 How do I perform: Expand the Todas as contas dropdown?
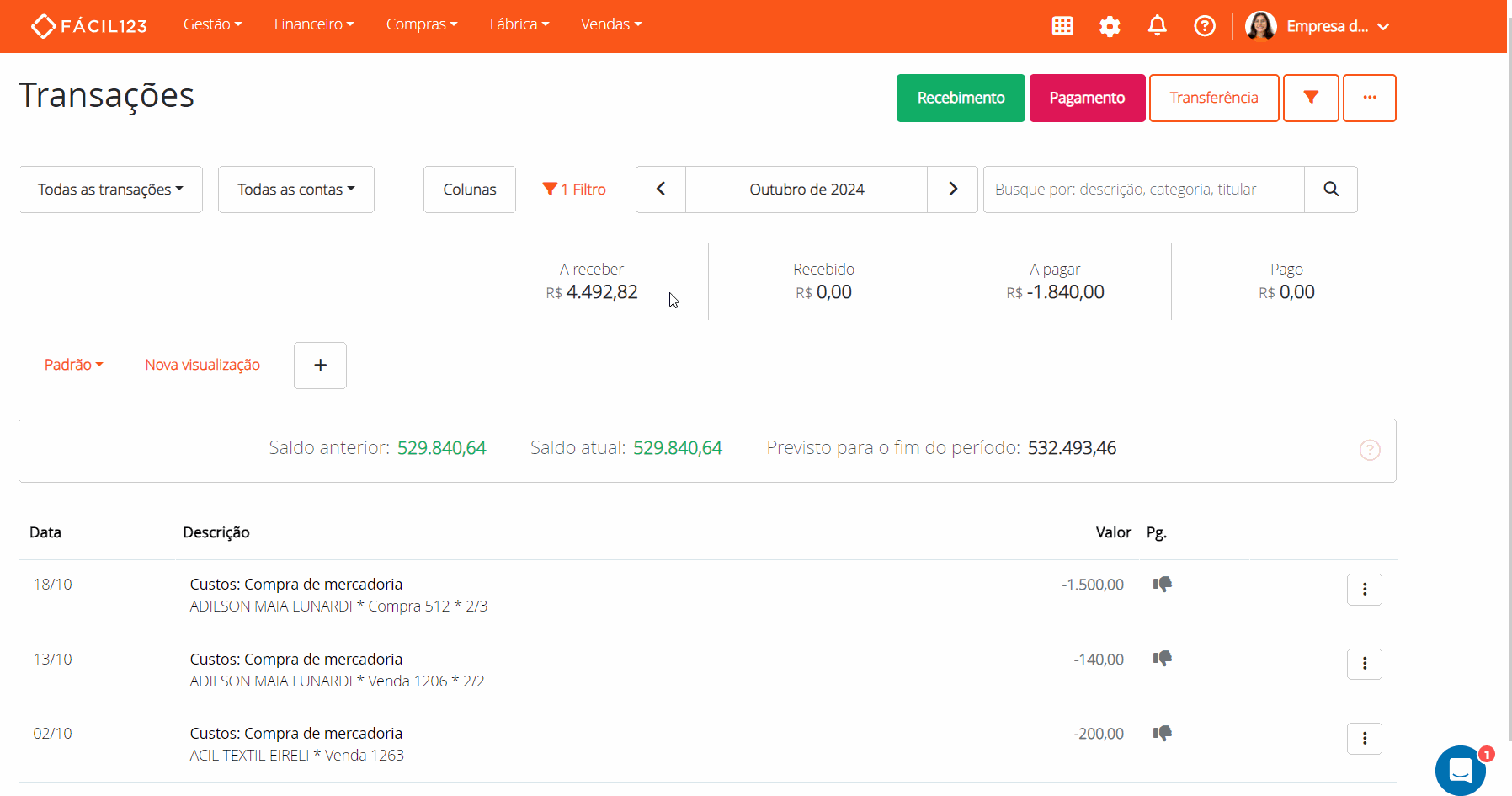(x=296, y=190)
